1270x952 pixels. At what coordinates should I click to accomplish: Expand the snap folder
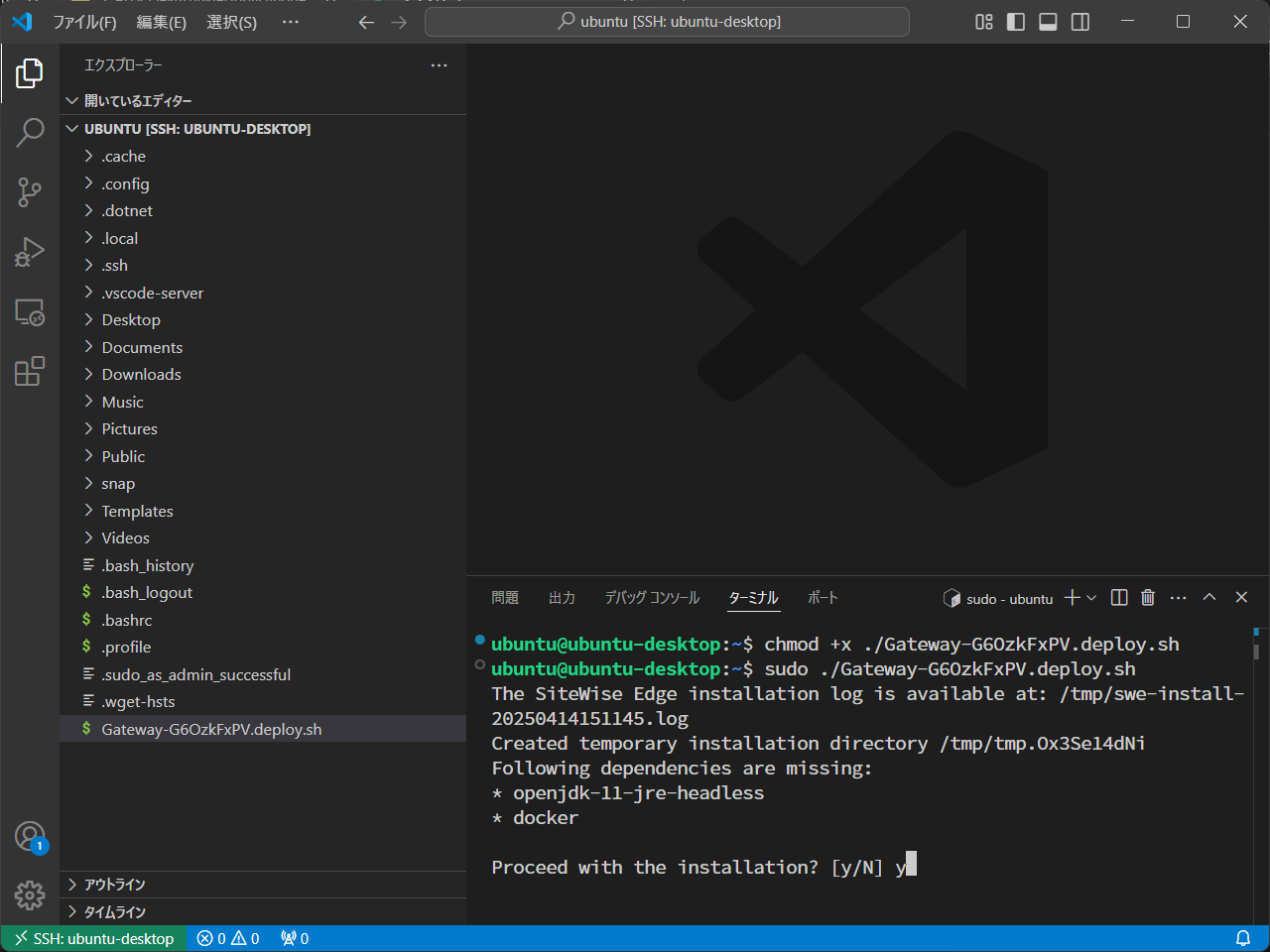(x=263, y=484)
